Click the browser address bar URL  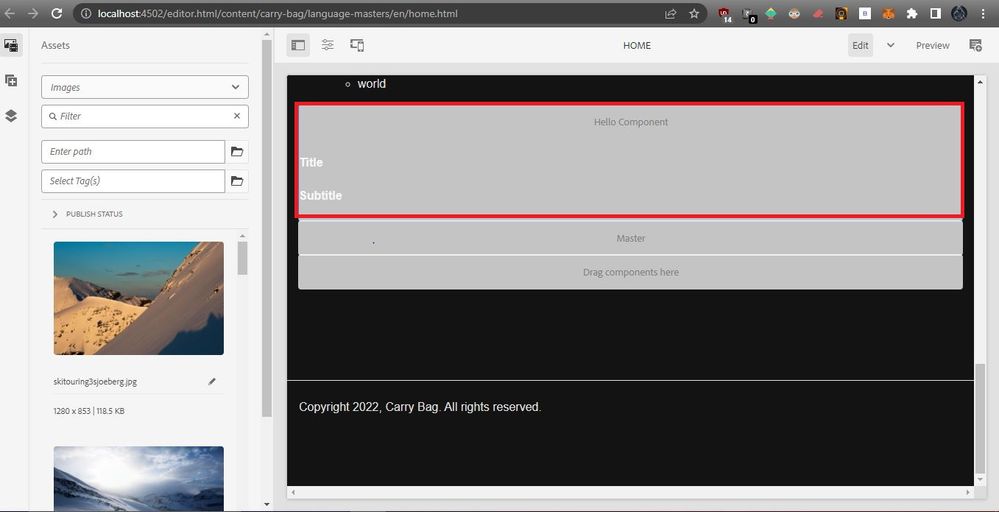277,13
